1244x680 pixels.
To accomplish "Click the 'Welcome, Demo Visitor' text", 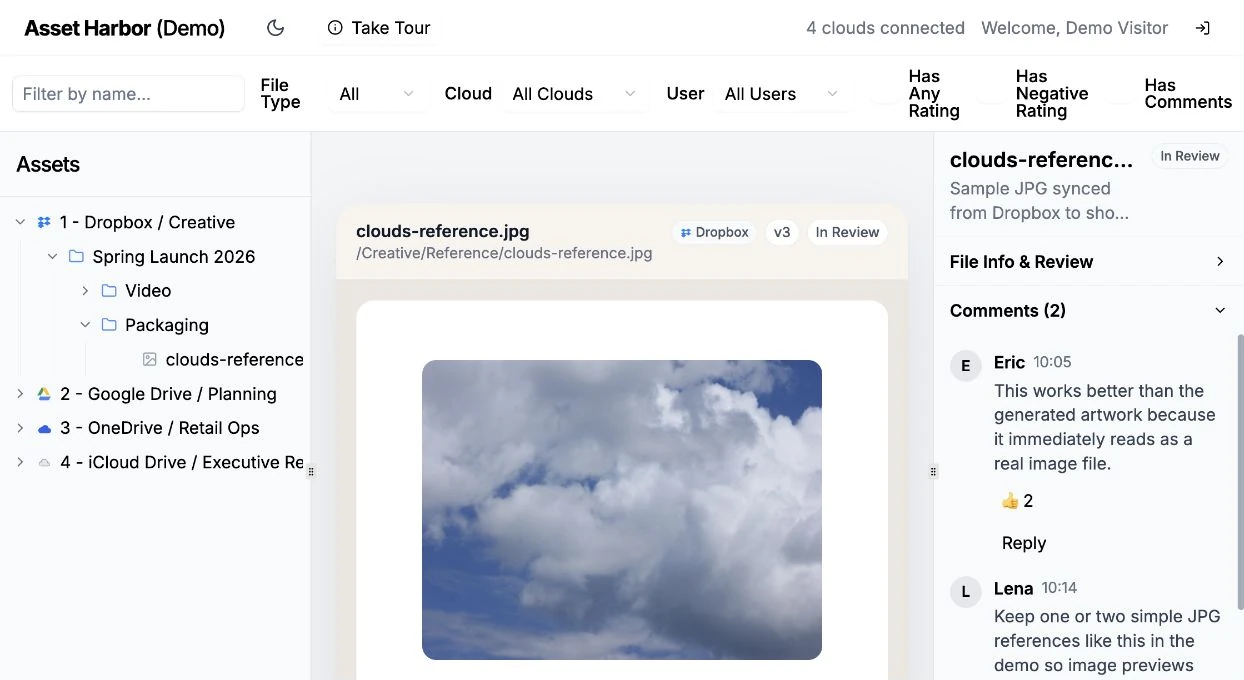I will pyautogui.click(x=1075, y=28).
